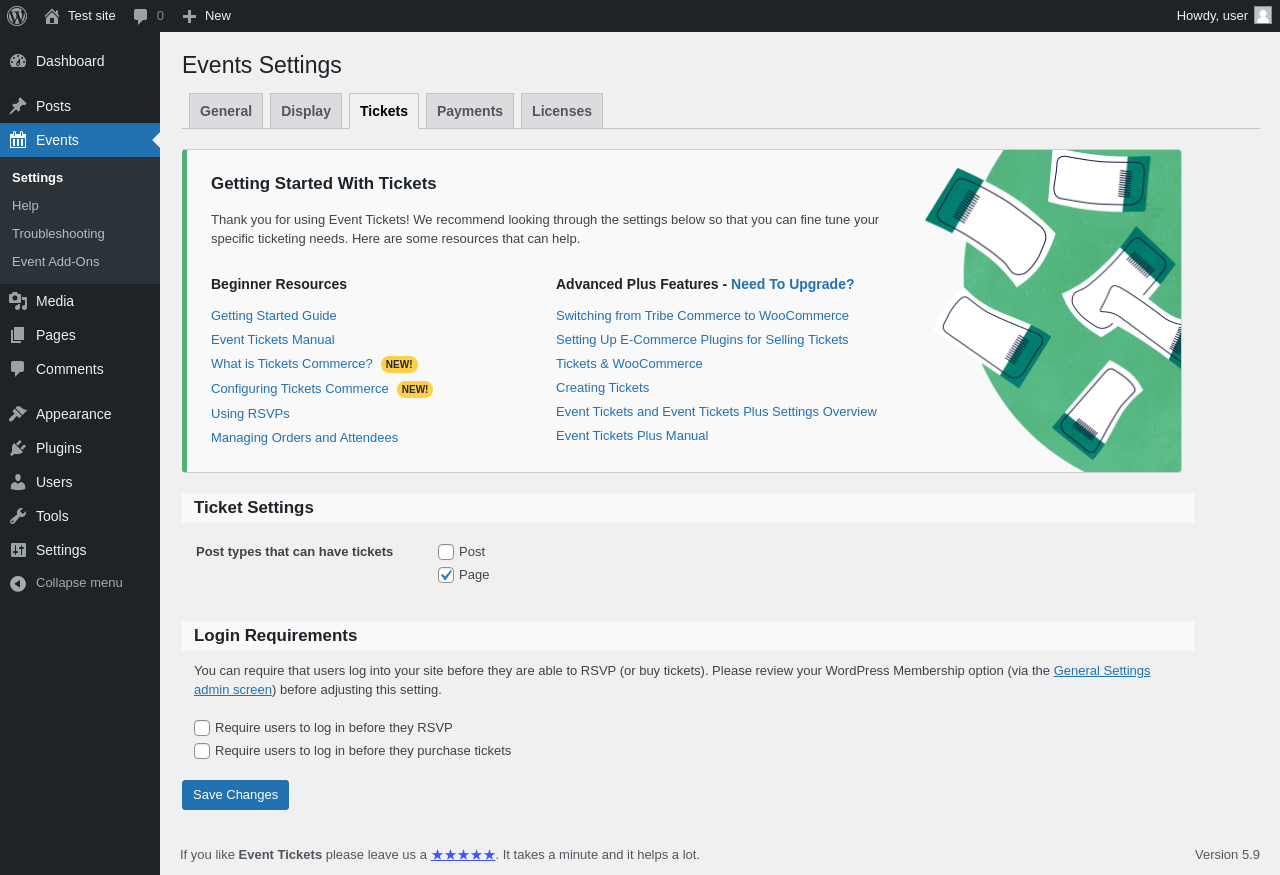Require users to log in before RSVP
The height and width of the screenshot is (875, 1280).
[x=202, y=728]
